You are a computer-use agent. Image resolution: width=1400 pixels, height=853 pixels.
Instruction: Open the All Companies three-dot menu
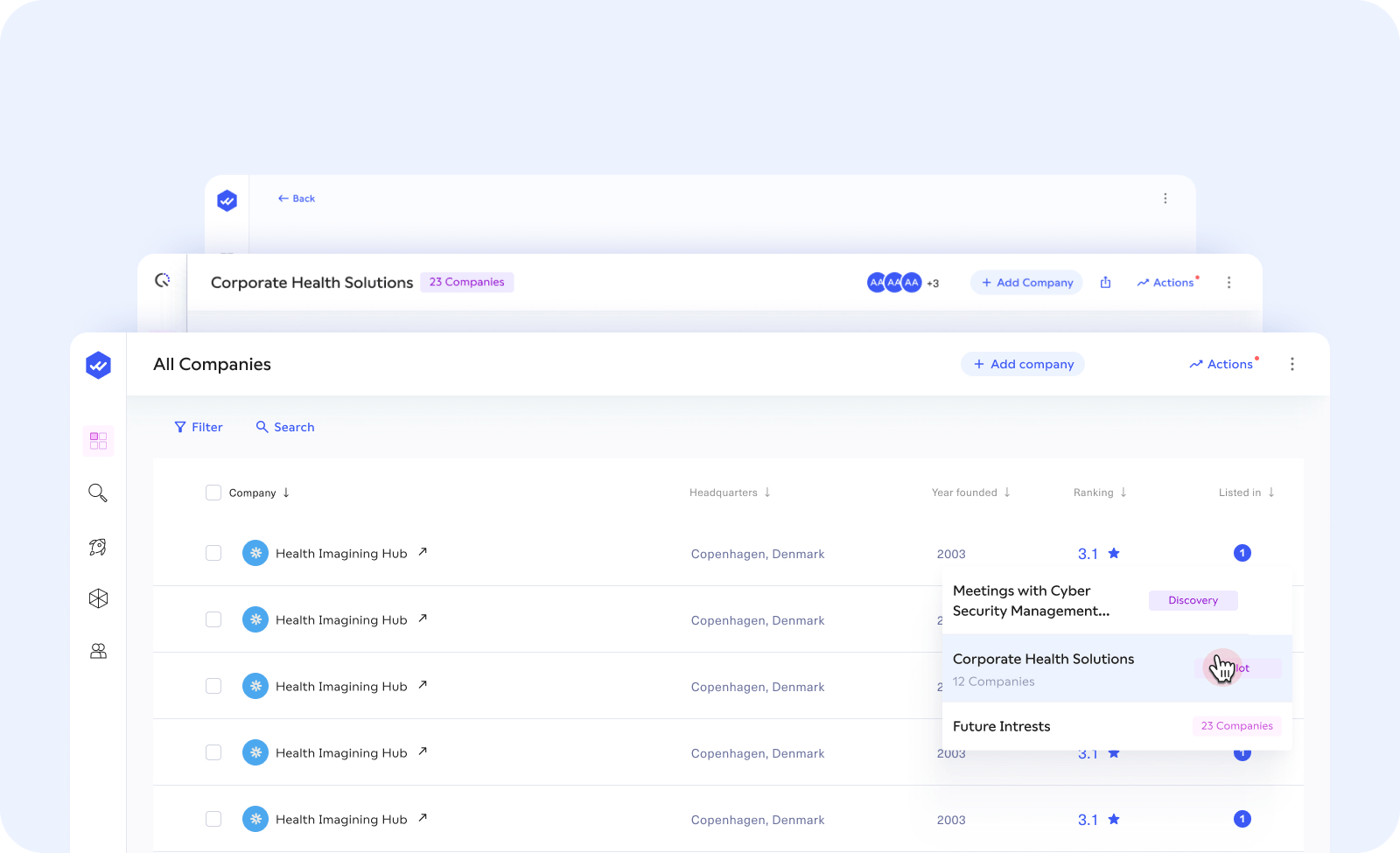(1291, 364)
